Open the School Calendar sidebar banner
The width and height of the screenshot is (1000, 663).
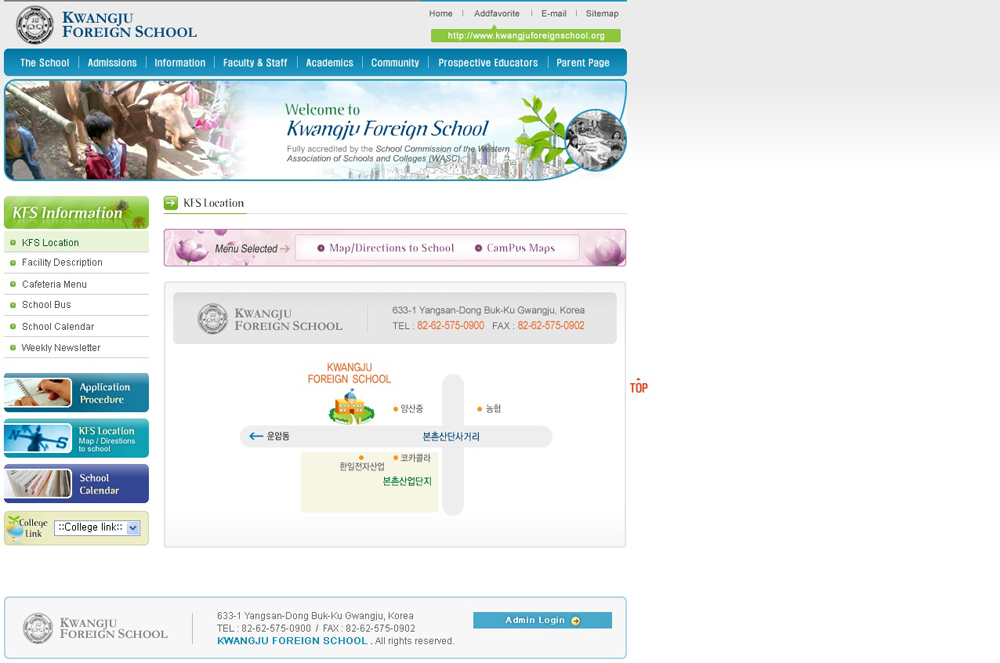76,484
